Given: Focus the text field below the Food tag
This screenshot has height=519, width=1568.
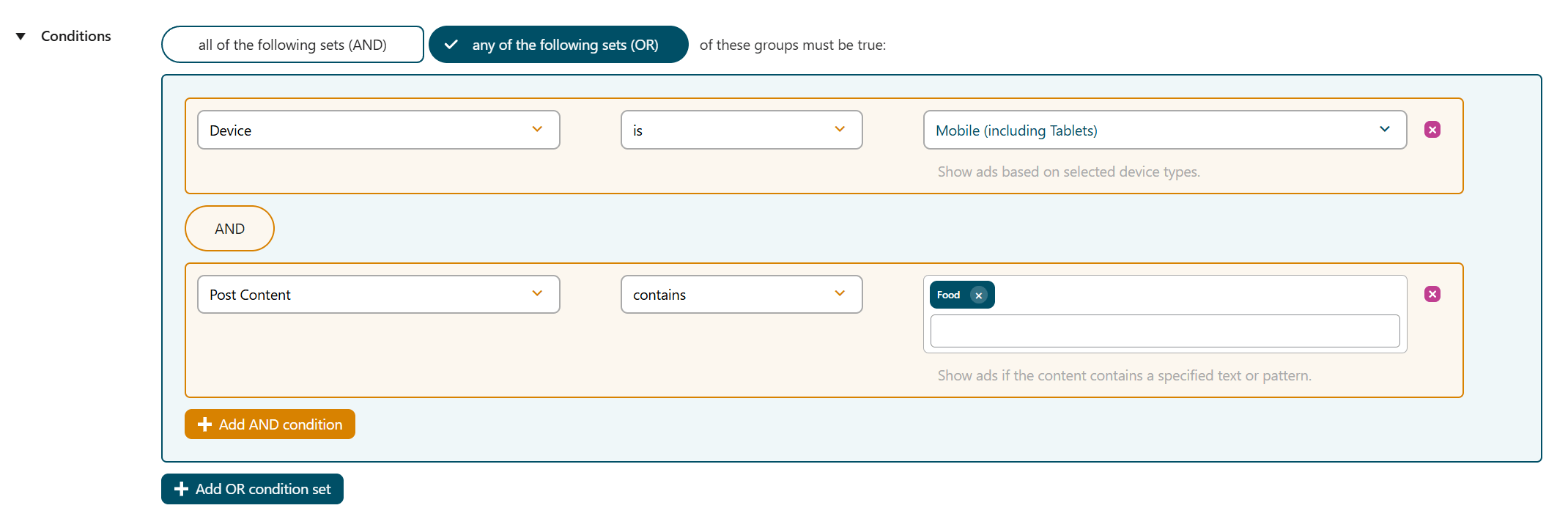Looking at the screenshot, I should tap(1164, 331).
